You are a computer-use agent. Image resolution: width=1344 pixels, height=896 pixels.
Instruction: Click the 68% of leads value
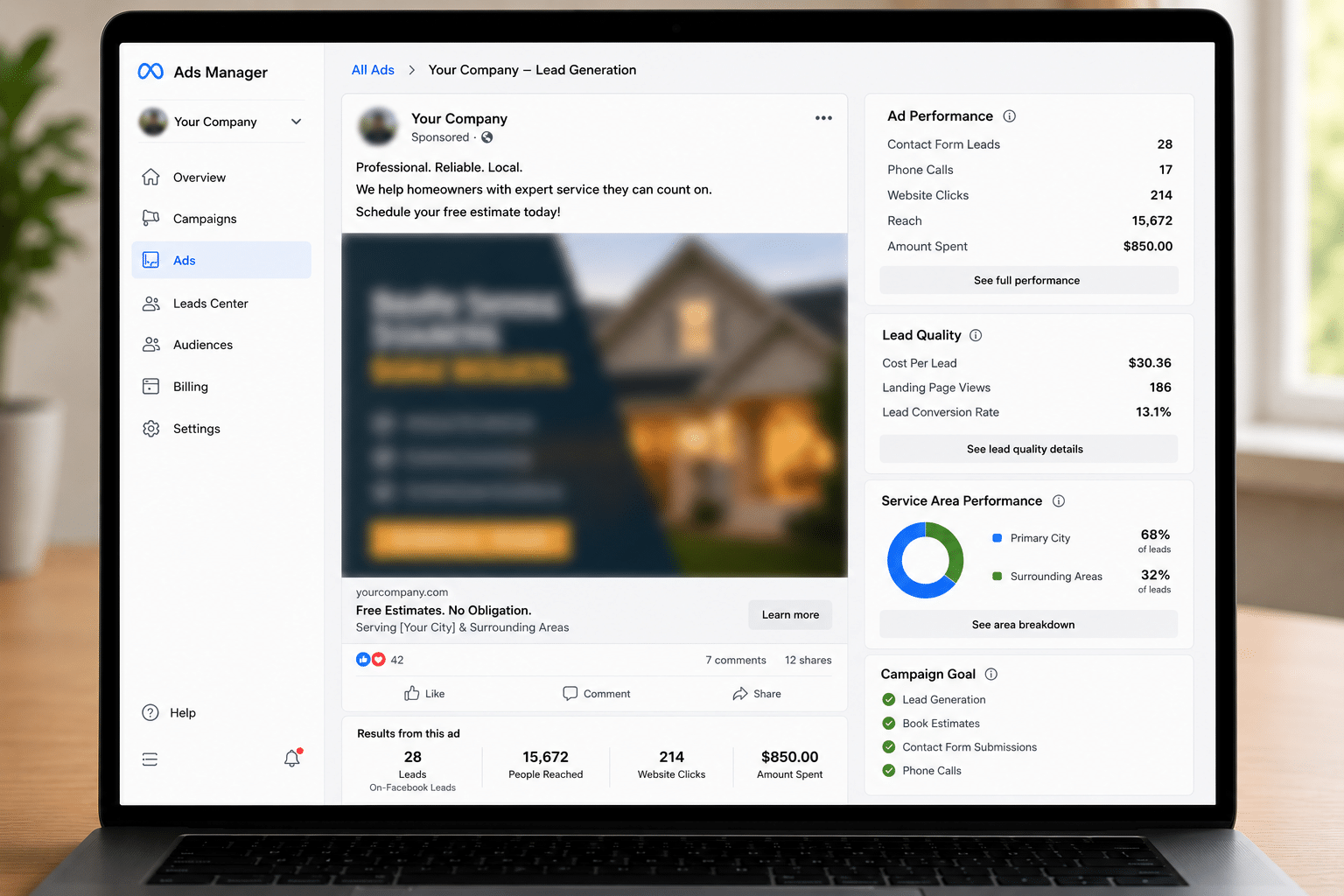[1155, 535]
